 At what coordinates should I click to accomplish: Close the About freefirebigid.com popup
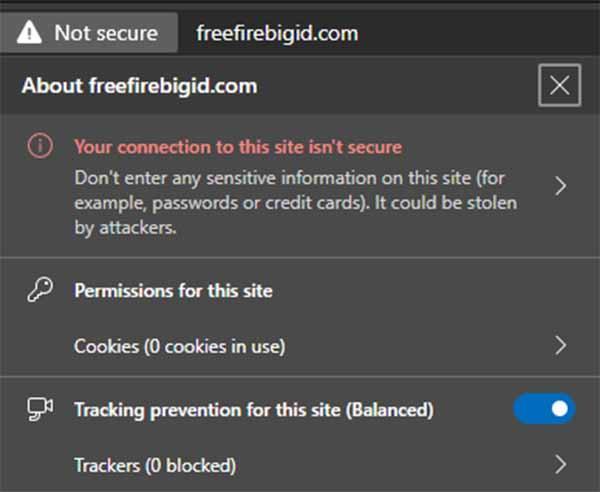coord(559,85)
